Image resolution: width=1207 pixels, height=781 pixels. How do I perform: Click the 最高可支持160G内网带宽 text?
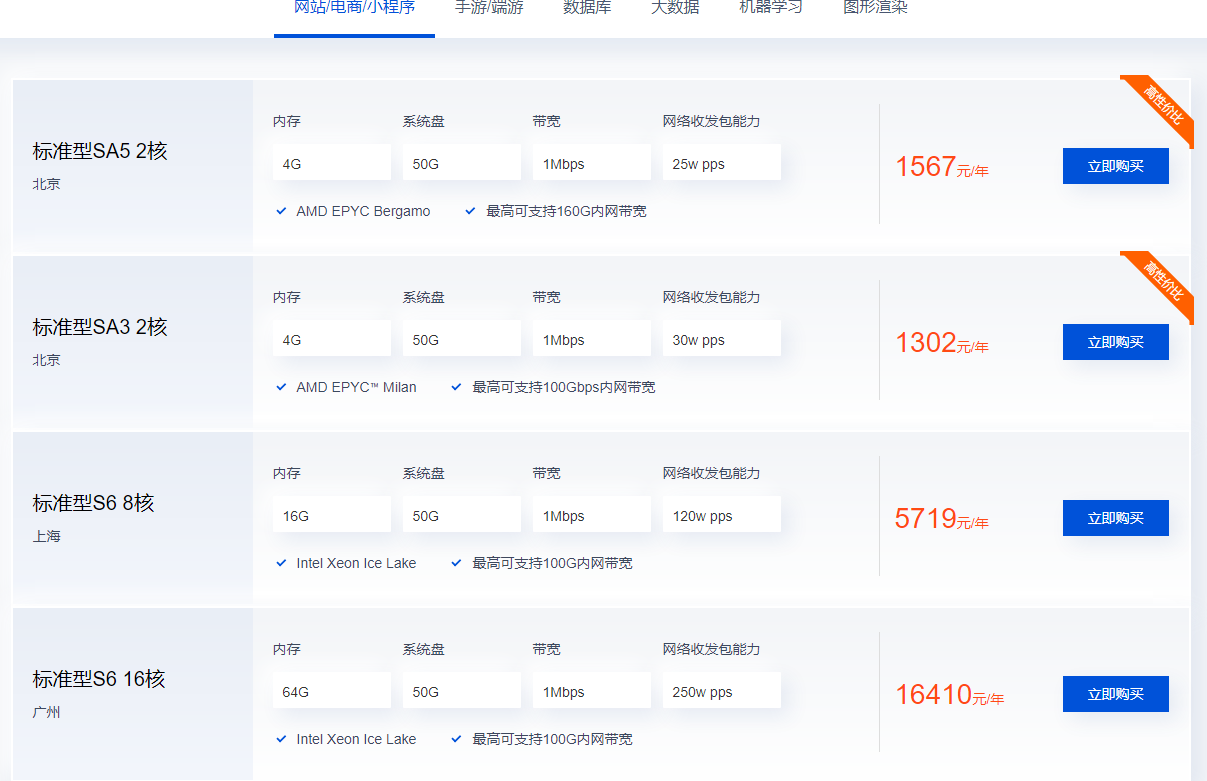(566, 211)
